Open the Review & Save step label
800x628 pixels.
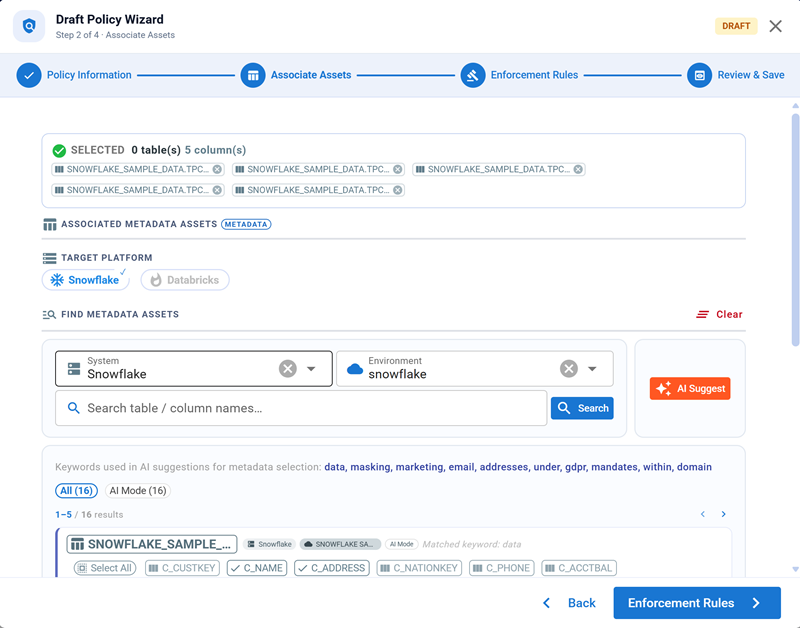click(x=751, y=75)
